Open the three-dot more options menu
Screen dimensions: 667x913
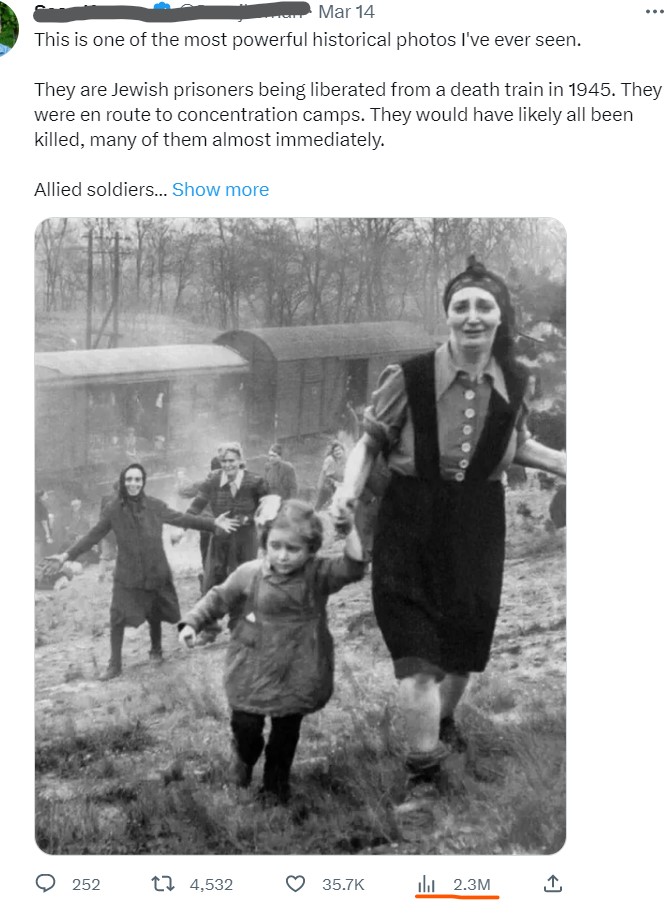[x=654, y=12]
